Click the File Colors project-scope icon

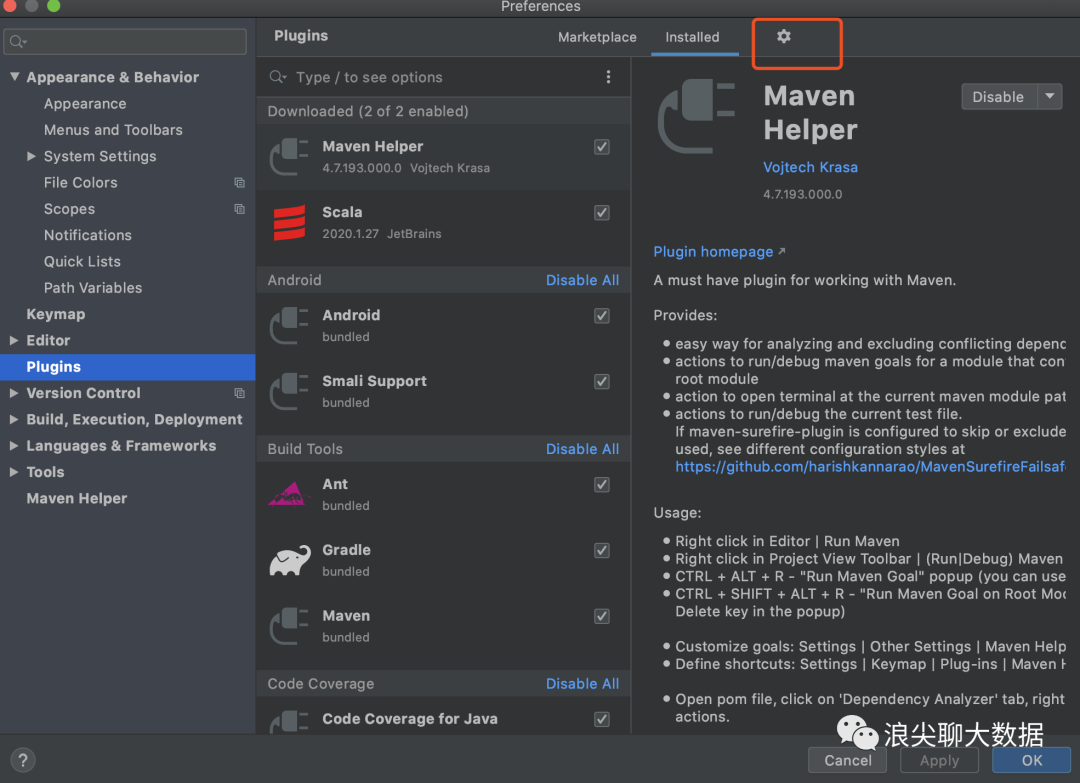(x=240, y=182)
